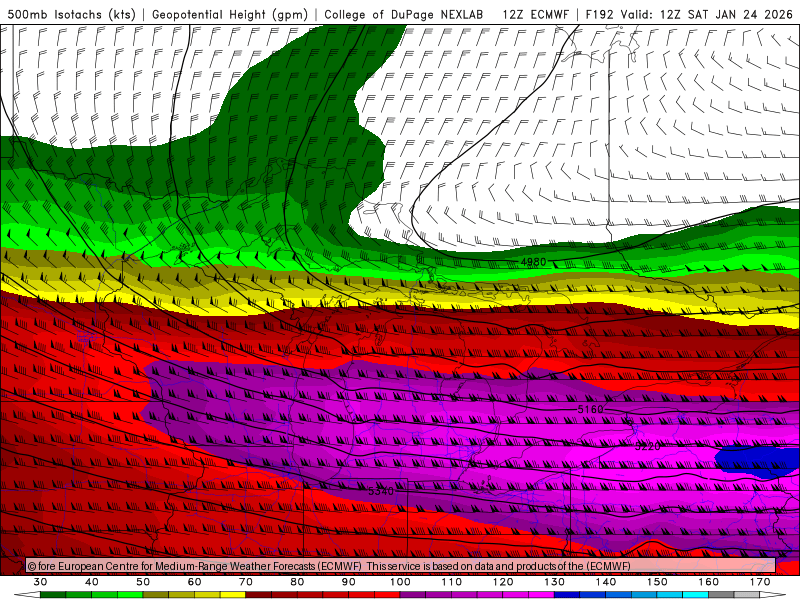The height and width of the screenshot is (600, 800).
Task: Click the 5160 height contour label
Action: pyautogui.click(x=590, y=409)
